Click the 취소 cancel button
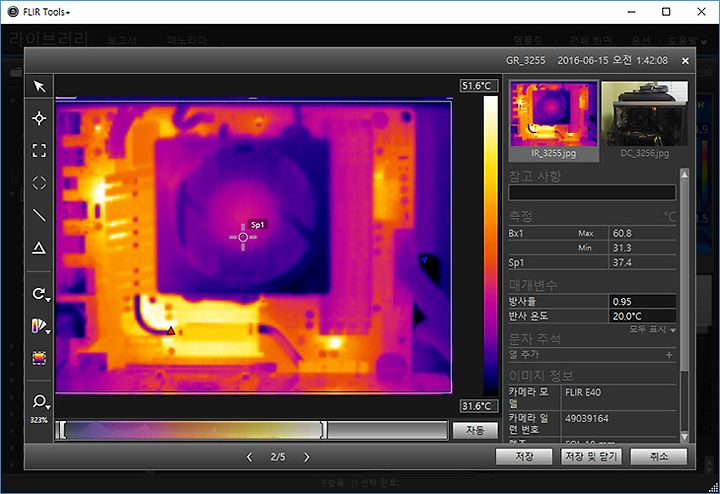The width and height of the screenshot is (720, 494). tap(658, 456)
